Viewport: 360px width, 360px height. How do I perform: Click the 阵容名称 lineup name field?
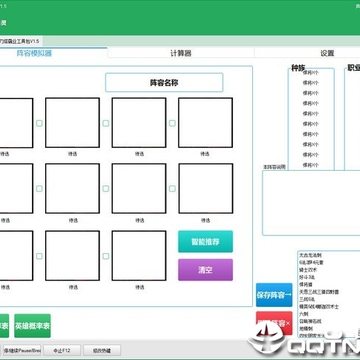click(x=164, y=83)
